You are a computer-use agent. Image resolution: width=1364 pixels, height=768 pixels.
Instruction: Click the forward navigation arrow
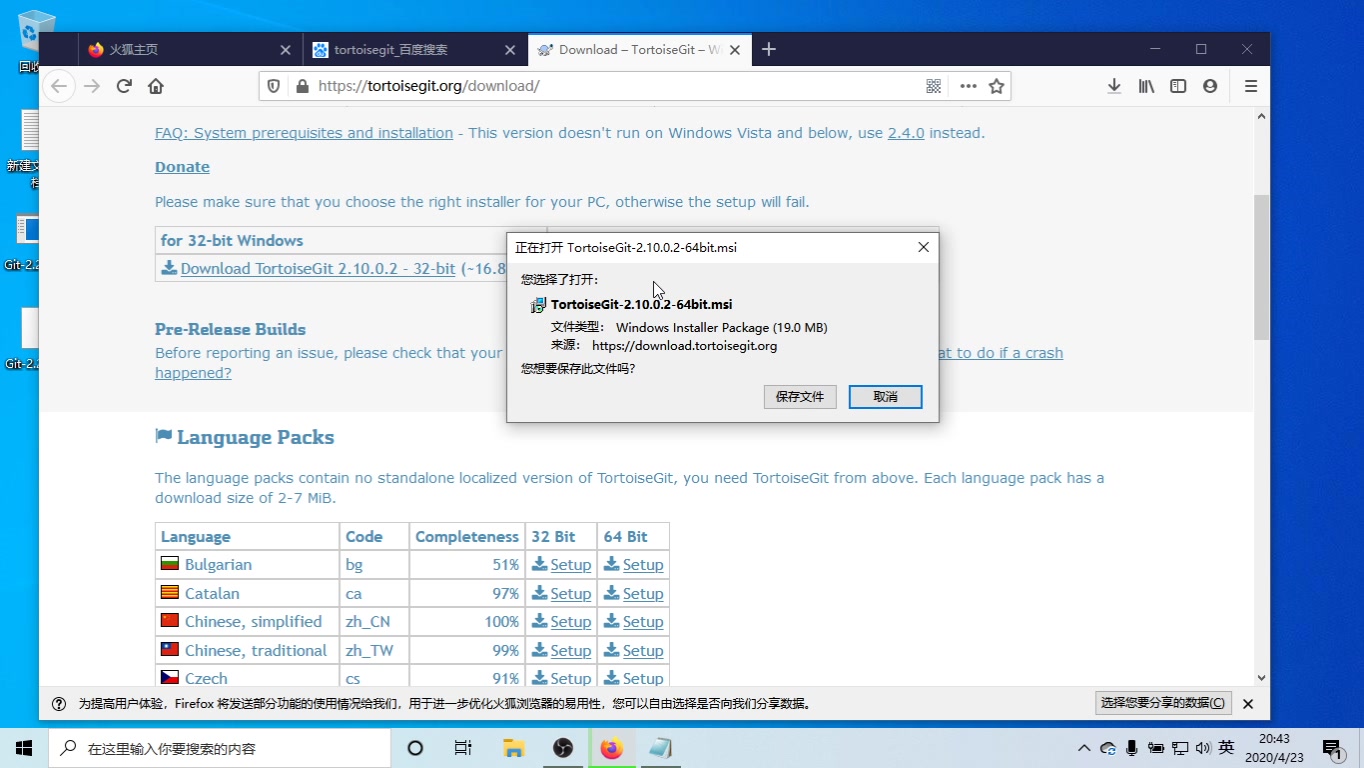point(92,86)
